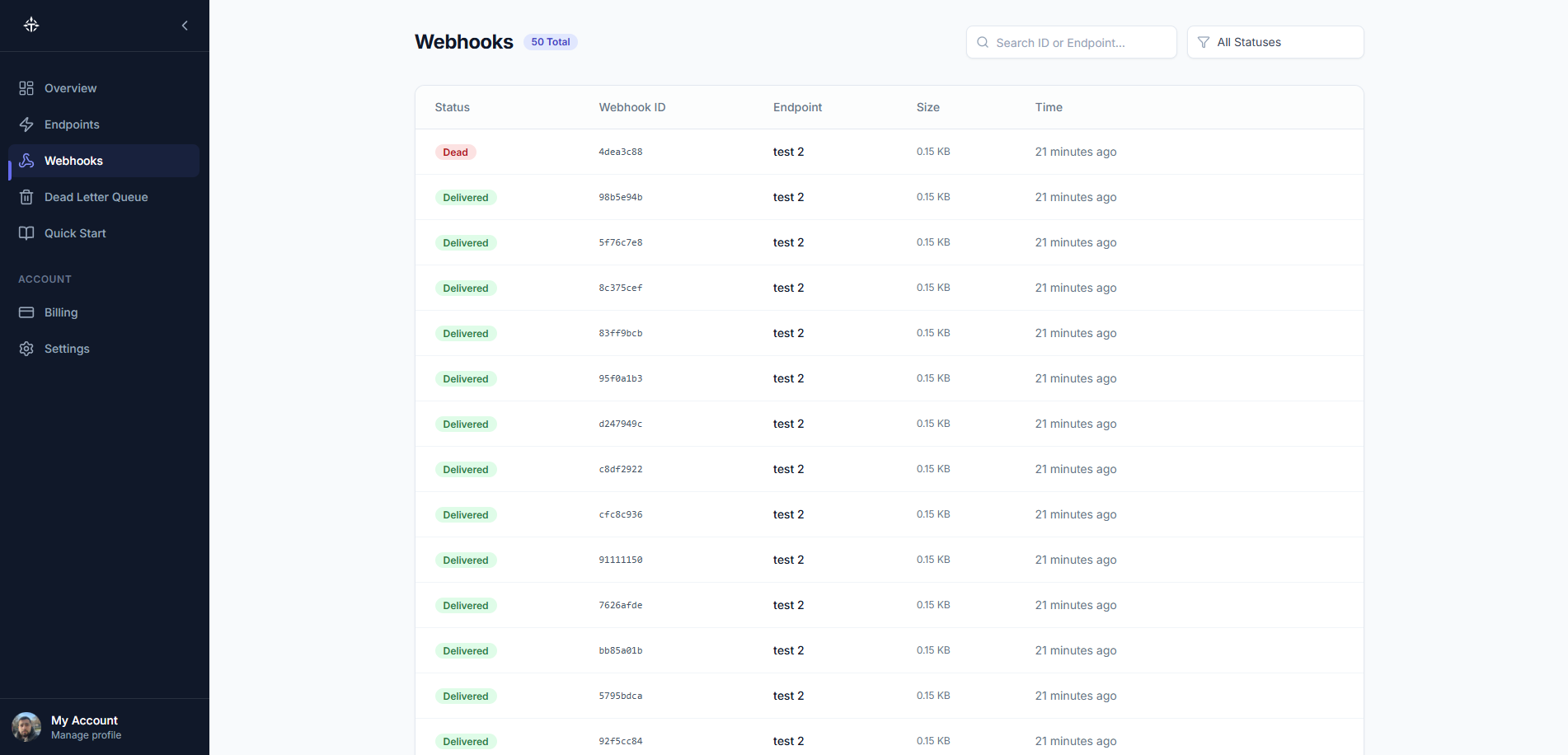This screenshot has width=1568, height=755.
Task: Collapse the sidebar with the chevron
Action: click(x=185, y=26)
